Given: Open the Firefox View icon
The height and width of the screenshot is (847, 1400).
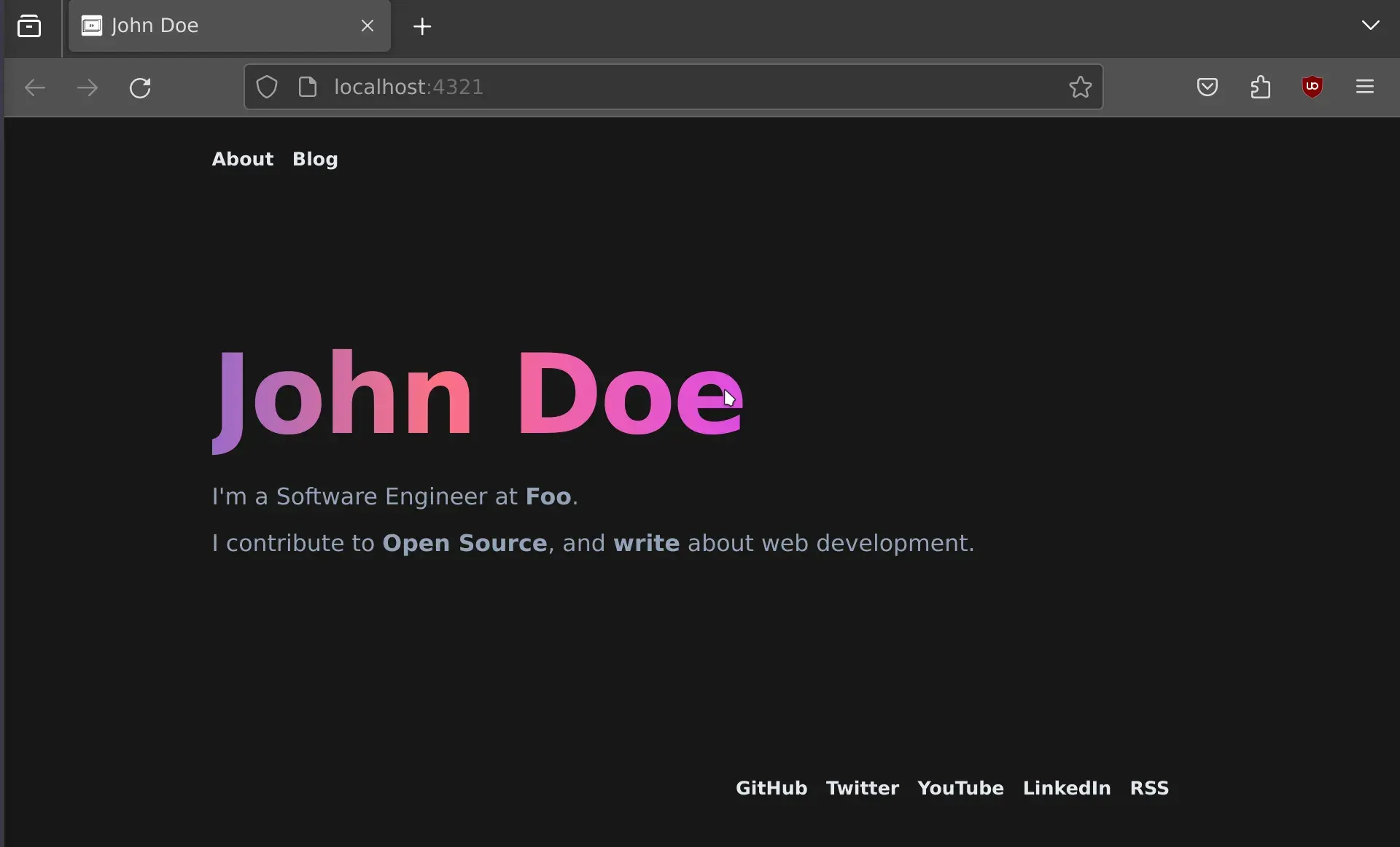Looking at the screenshot, I should click(x=29, y=27).
